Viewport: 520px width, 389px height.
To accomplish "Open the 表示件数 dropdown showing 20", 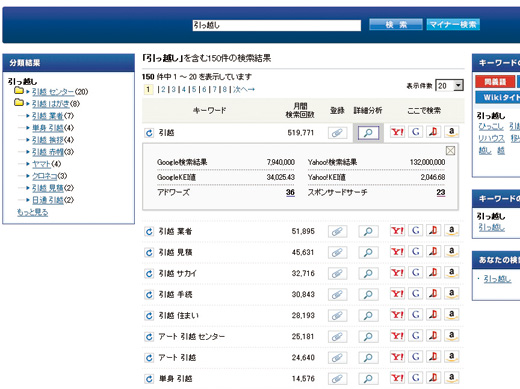I will pyautogui.click(x=449, y=86).
